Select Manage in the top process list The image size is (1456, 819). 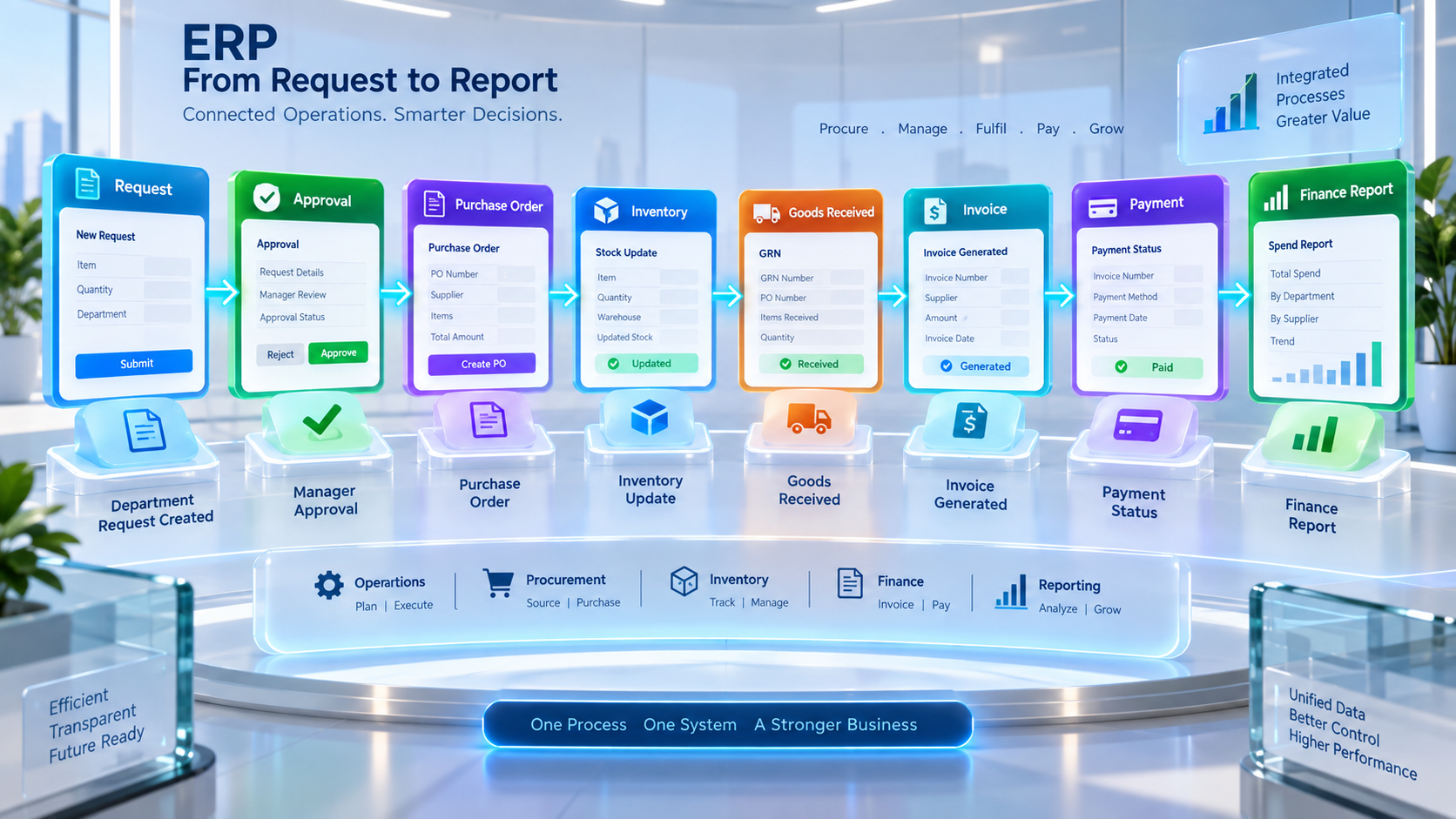click(x=922, y=129)
